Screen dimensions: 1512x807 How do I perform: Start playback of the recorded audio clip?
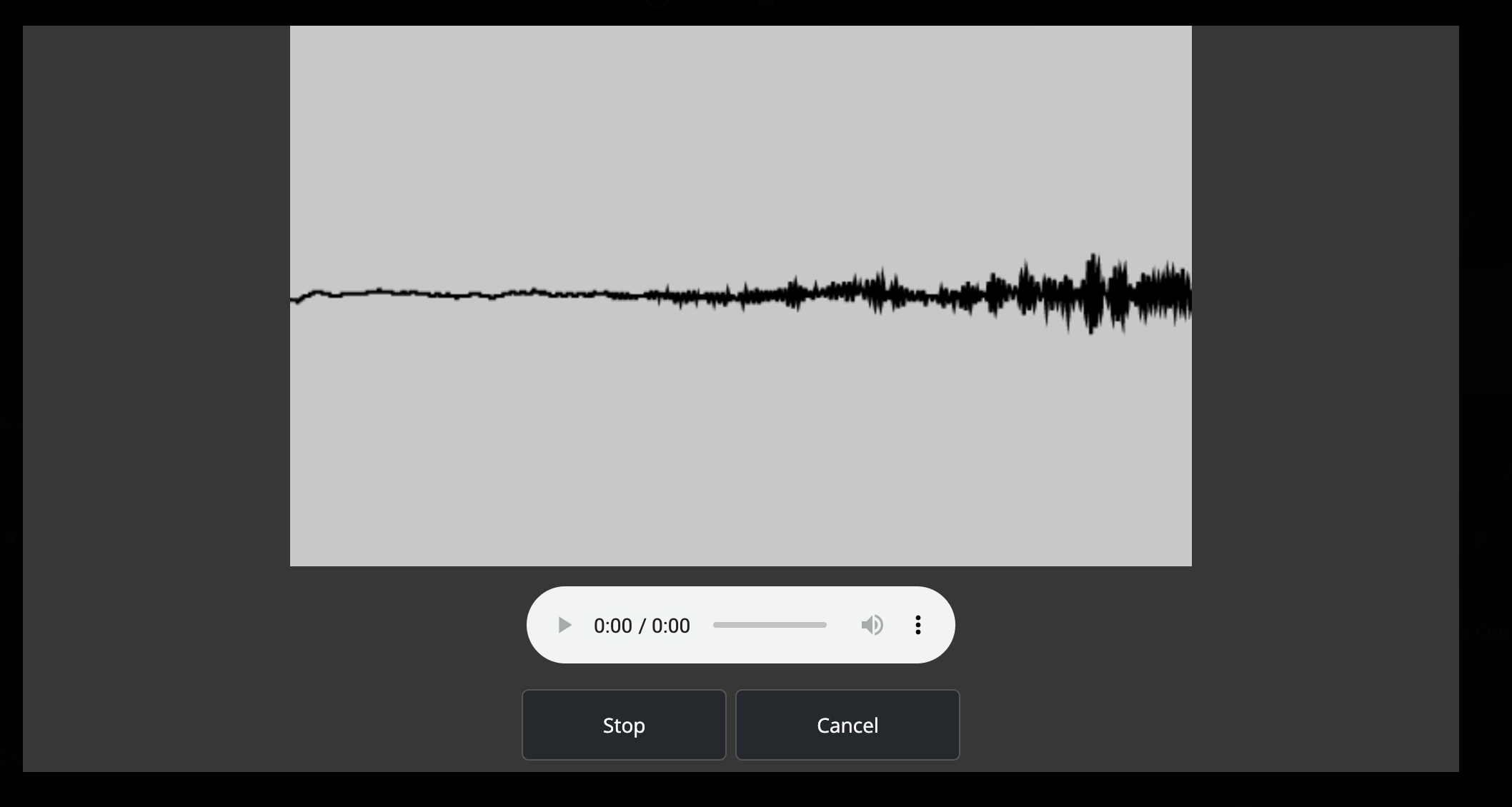564,626
